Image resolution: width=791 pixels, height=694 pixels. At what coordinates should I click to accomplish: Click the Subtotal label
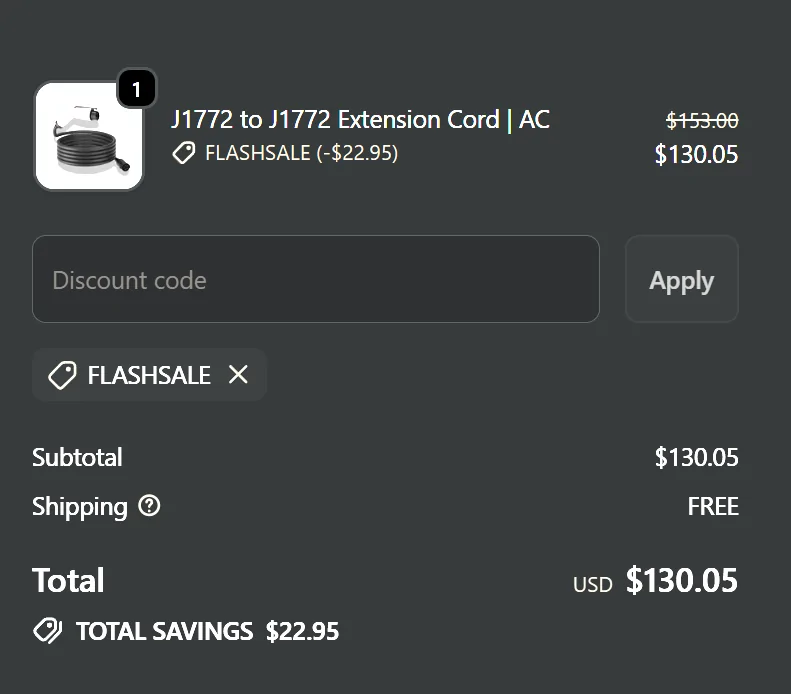77,458
